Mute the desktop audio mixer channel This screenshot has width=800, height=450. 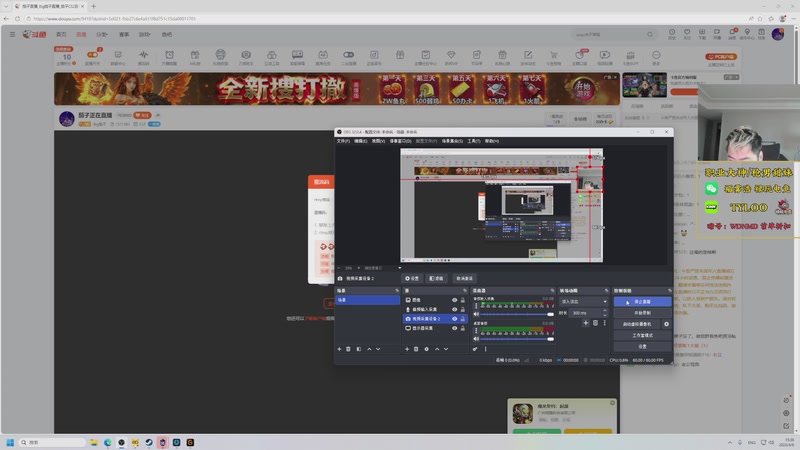(476, 339)
